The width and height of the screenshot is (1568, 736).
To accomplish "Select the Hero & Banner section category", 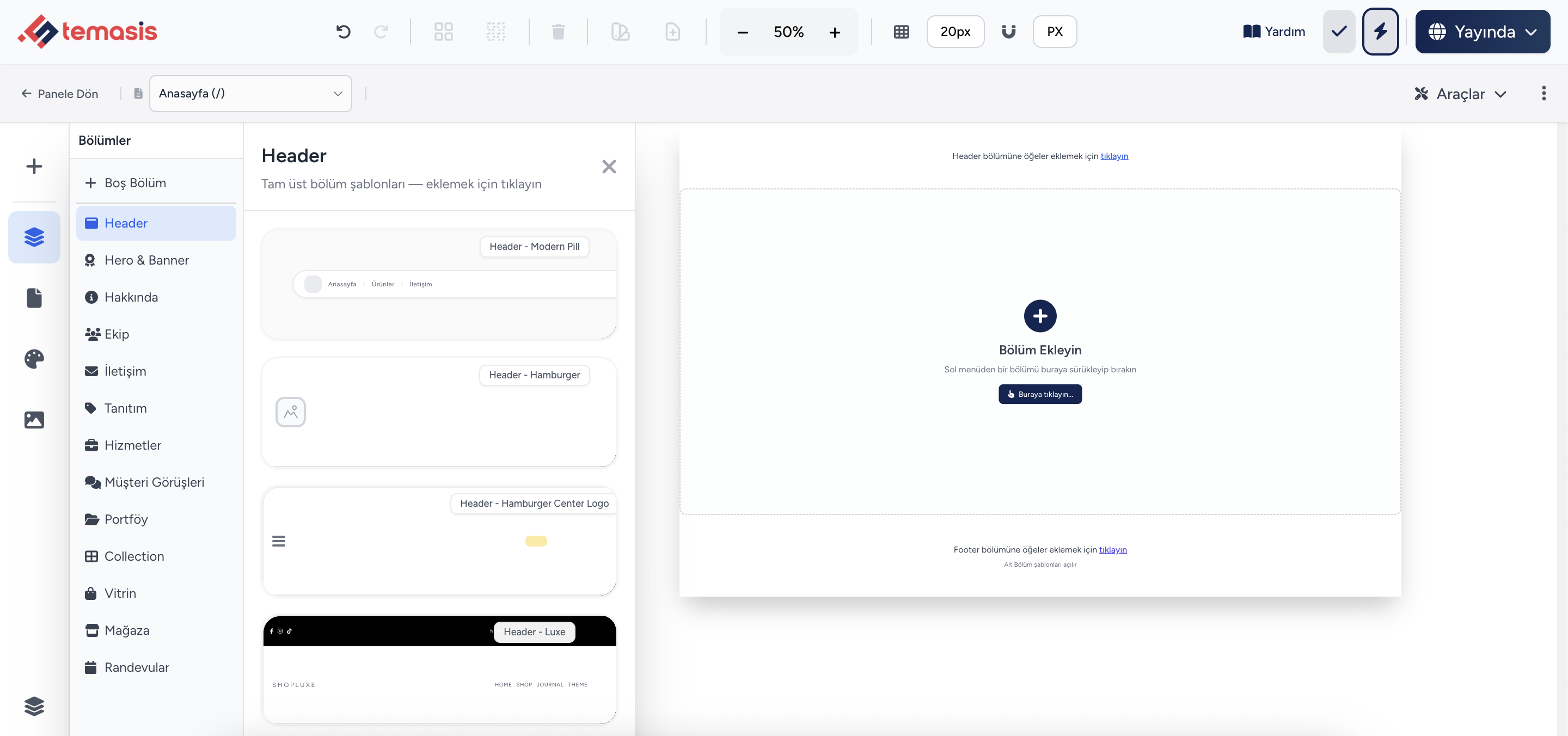I will click(x=156, y=260).
